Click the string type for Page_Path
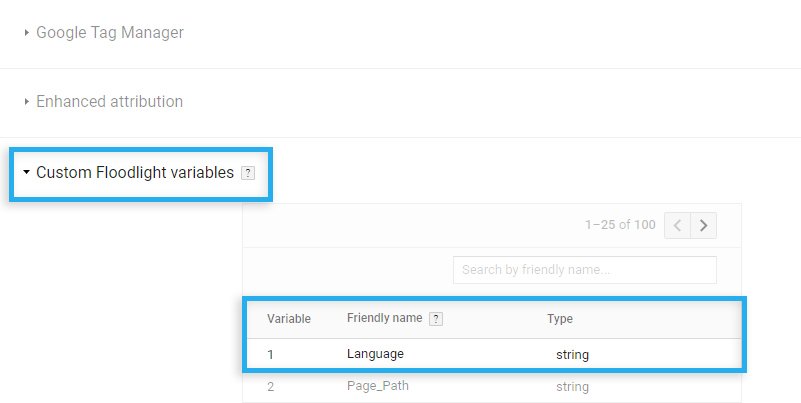This screenshot has height=403, width=801. (x=572, y=387)
